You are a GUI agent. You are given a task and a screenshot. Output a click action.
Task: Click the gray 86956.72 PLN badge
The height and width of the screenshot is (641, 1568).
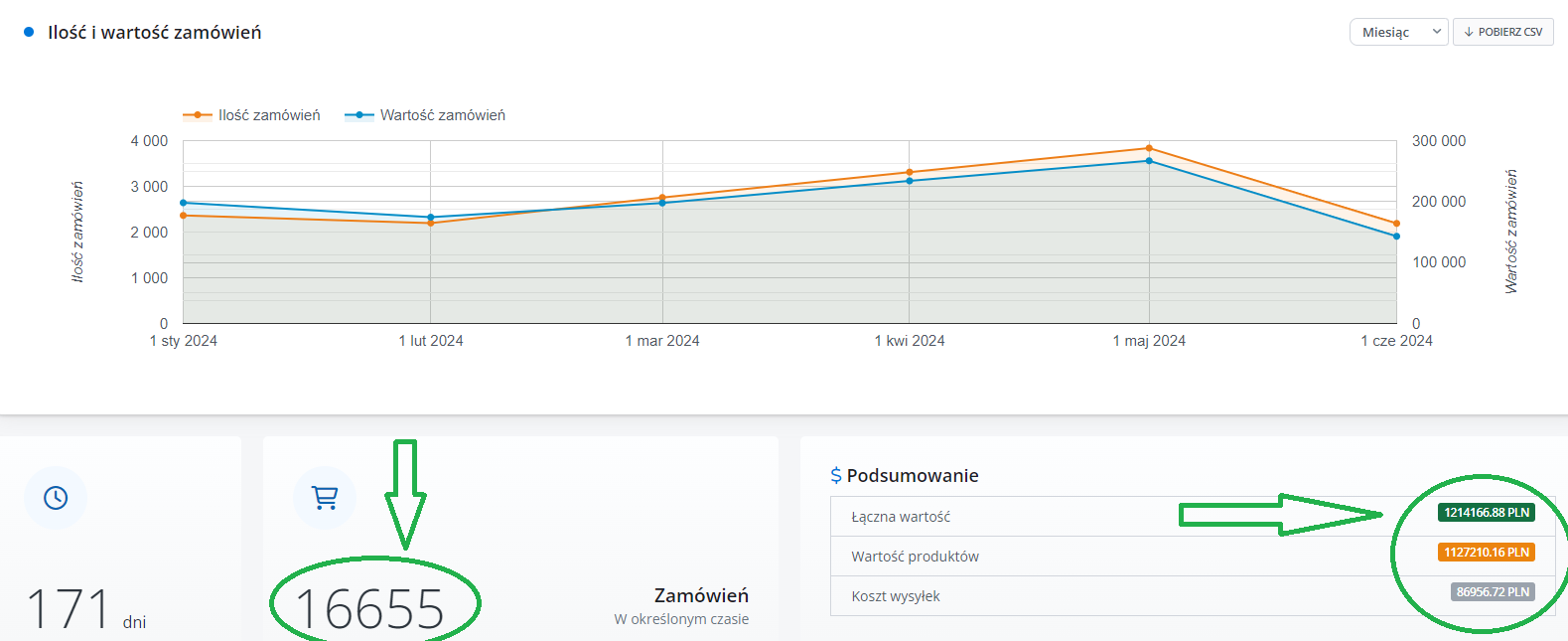tap(1493, 592)
